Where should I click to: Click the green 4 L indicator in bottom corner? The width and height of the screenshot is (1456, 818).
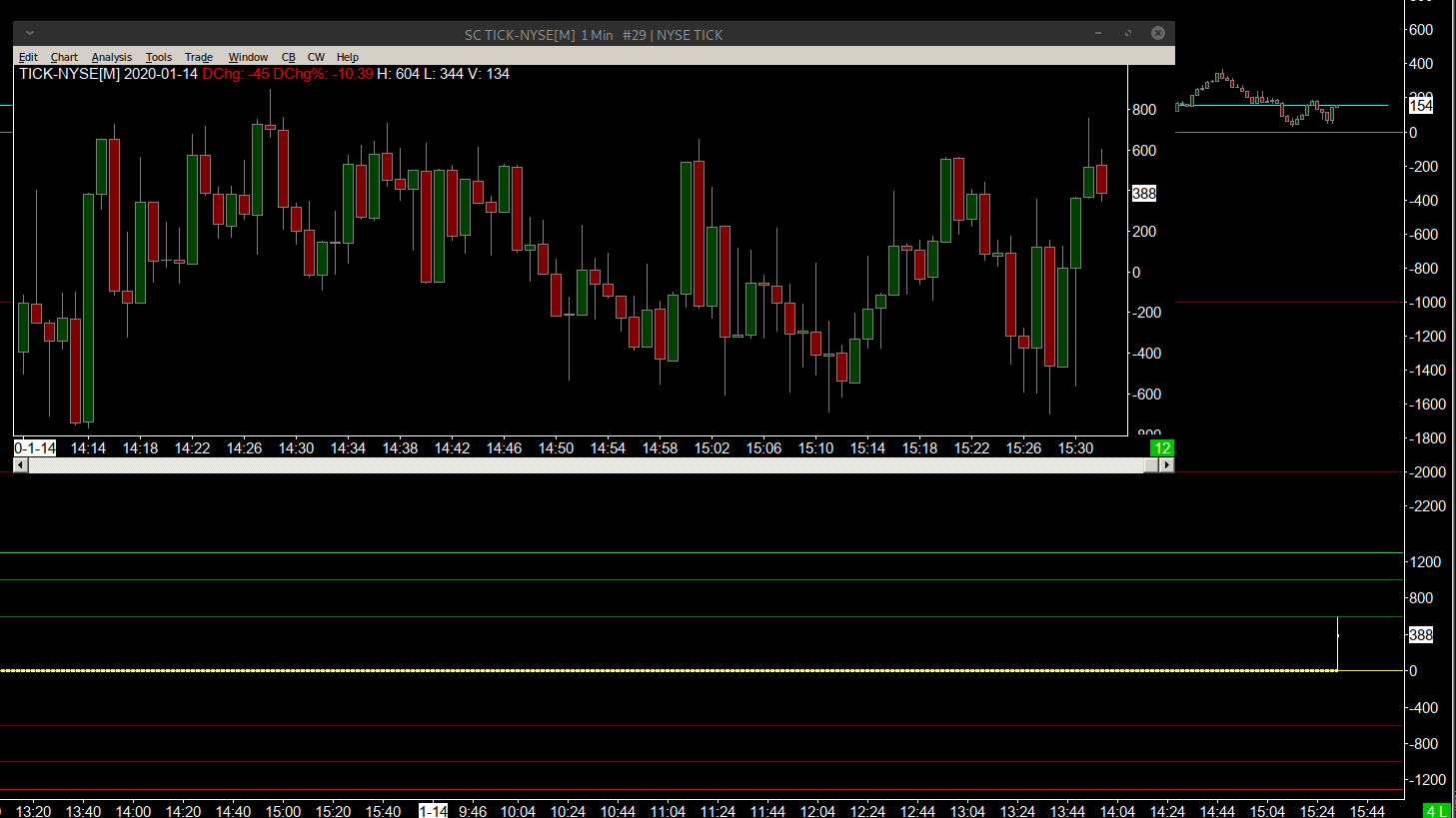[x=1437, y=811]
